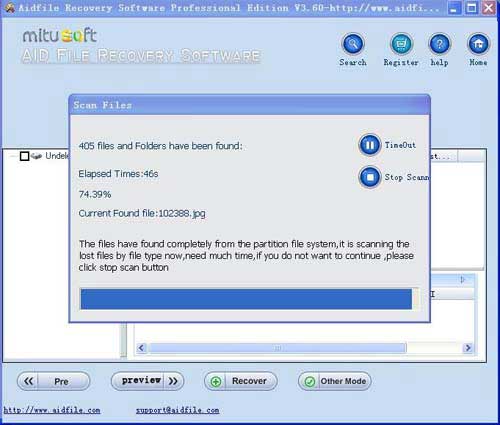Select the drive icon in the tree
This screenshot has width=500, height=425.
point(36,156)
